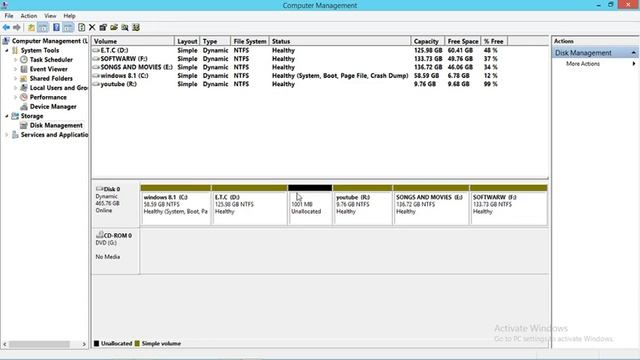
Task: Click left-pane scrollbar right arrow
Action: pos(84,344)
